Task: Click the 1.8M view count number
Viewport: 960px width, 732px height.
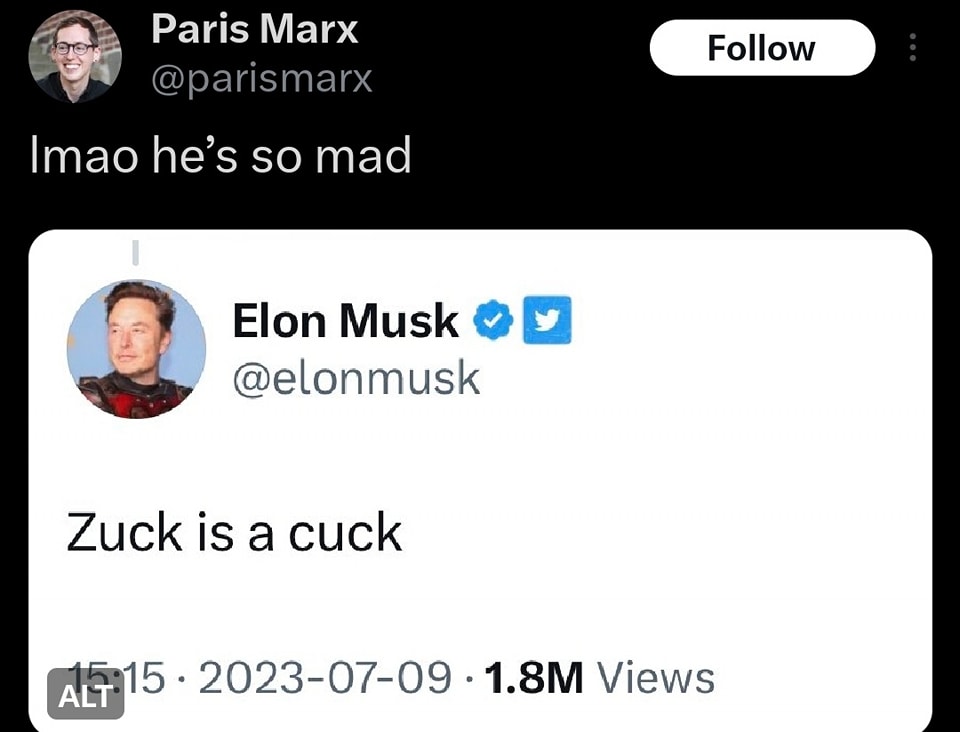Action: click(x=533, y=678)
